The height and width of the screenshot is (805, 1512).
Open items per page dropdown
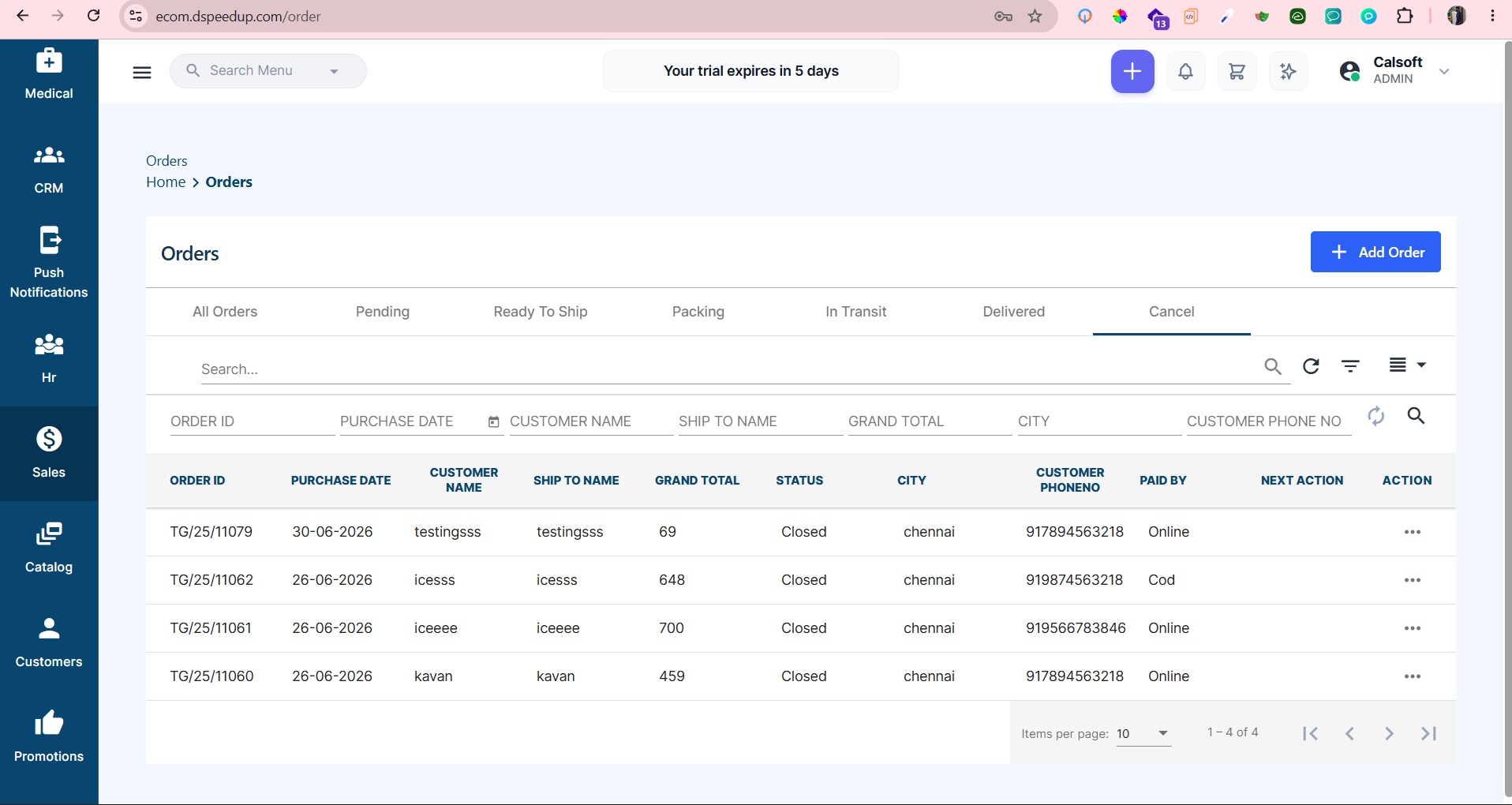[1143, 733]
